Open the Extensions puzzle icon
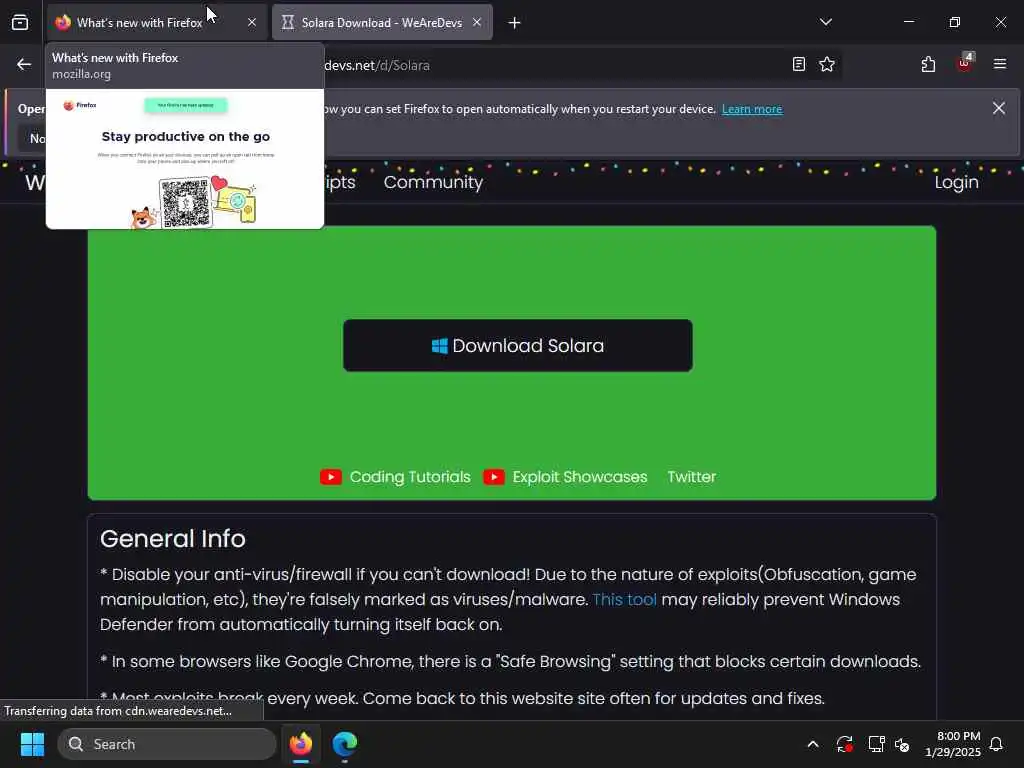Screen dimensions: 1024x768 click(x=928, y=64)
